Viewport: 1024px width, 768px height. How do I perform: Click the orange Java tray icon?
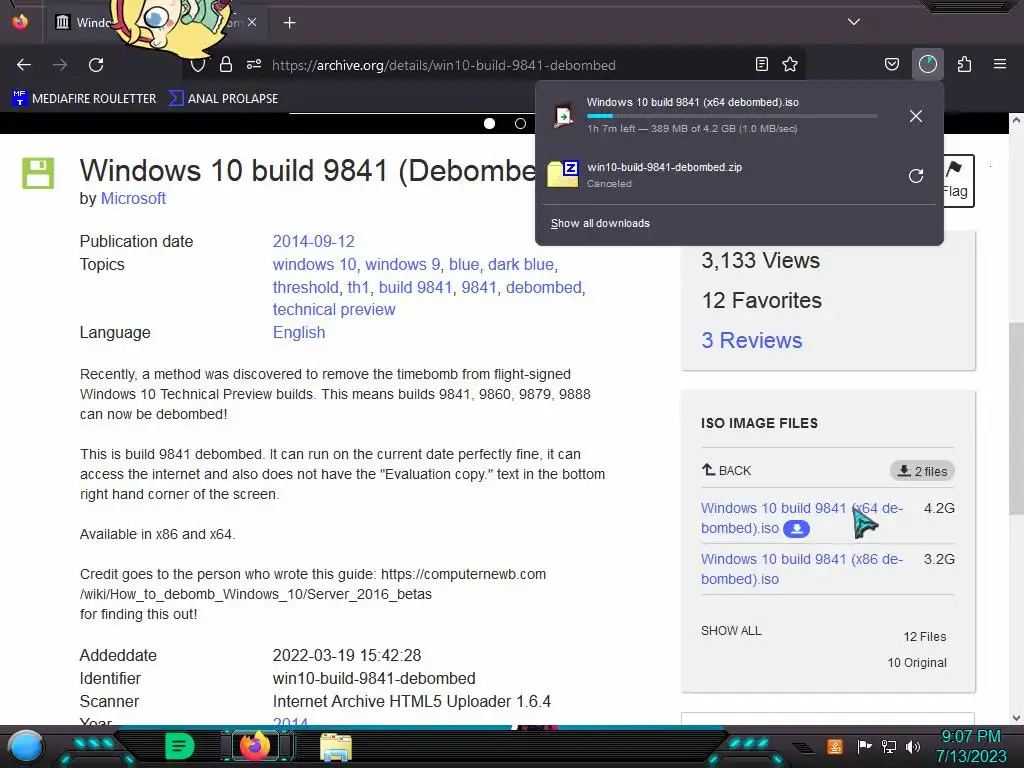pyautogui.click(x=835, y=746)
